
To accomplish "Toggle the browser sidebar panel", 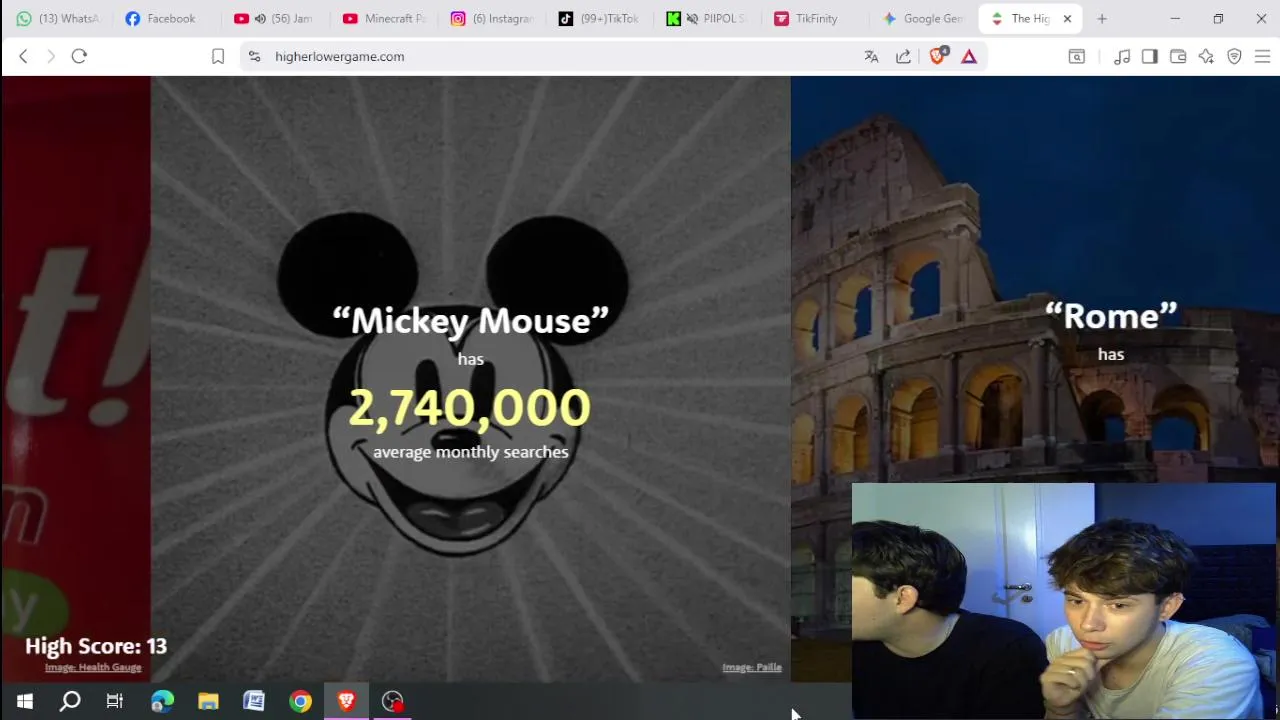I will point(1149,57).
